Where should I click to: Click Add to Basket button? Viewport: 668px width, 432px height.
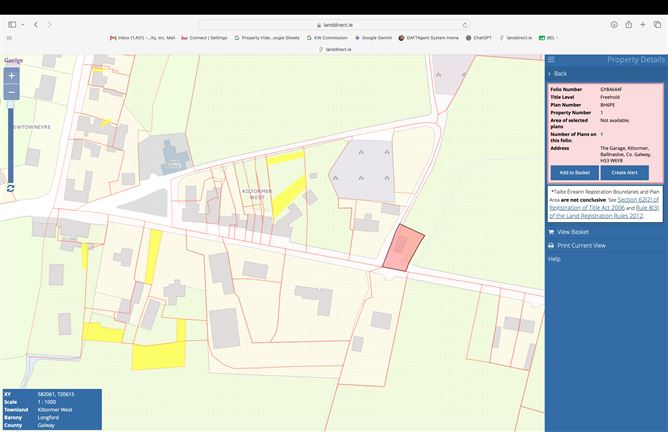(x=574, y=173)
